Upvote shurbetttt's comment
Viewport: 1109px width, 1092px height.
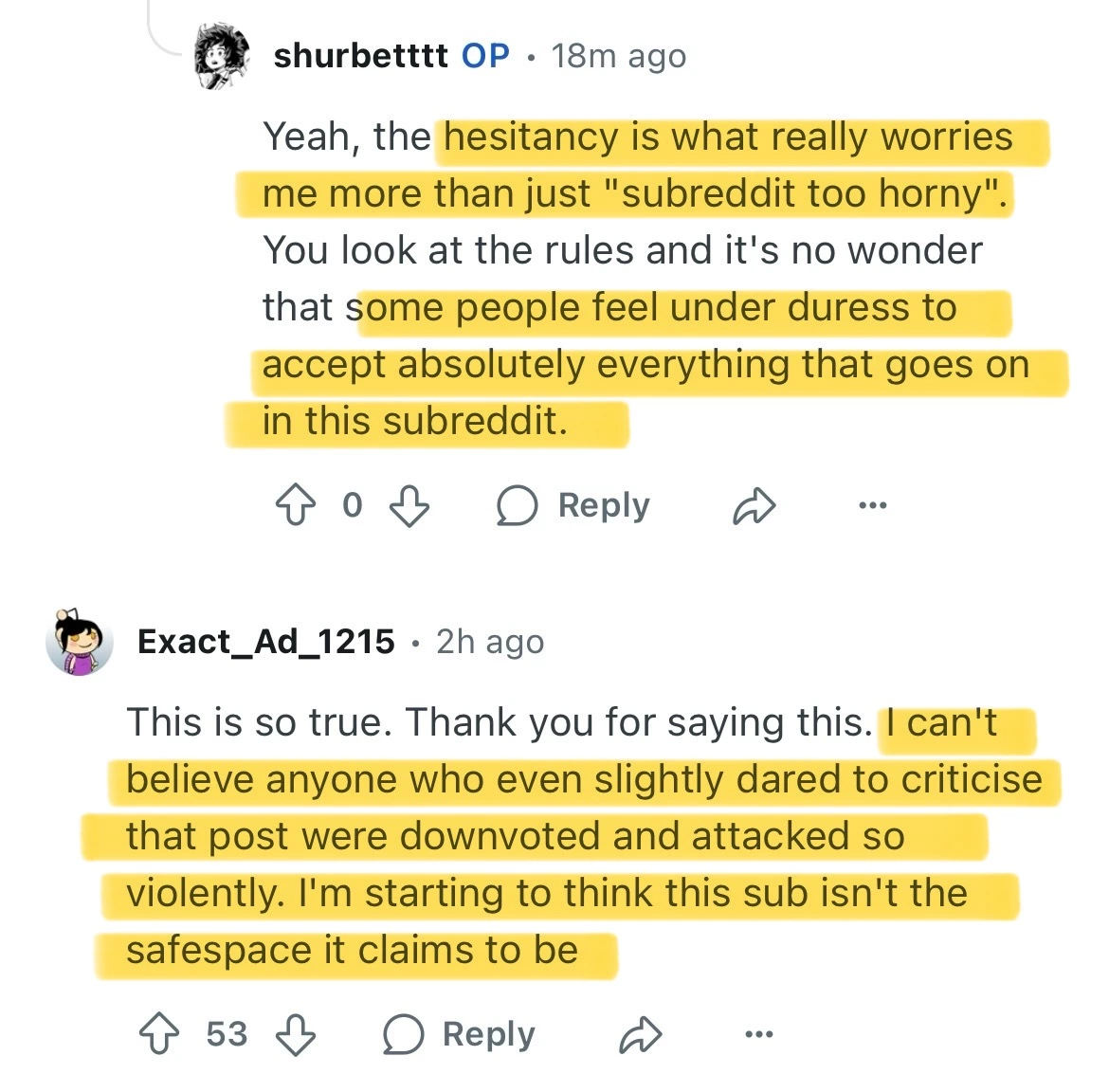click(x=295, y=504)
